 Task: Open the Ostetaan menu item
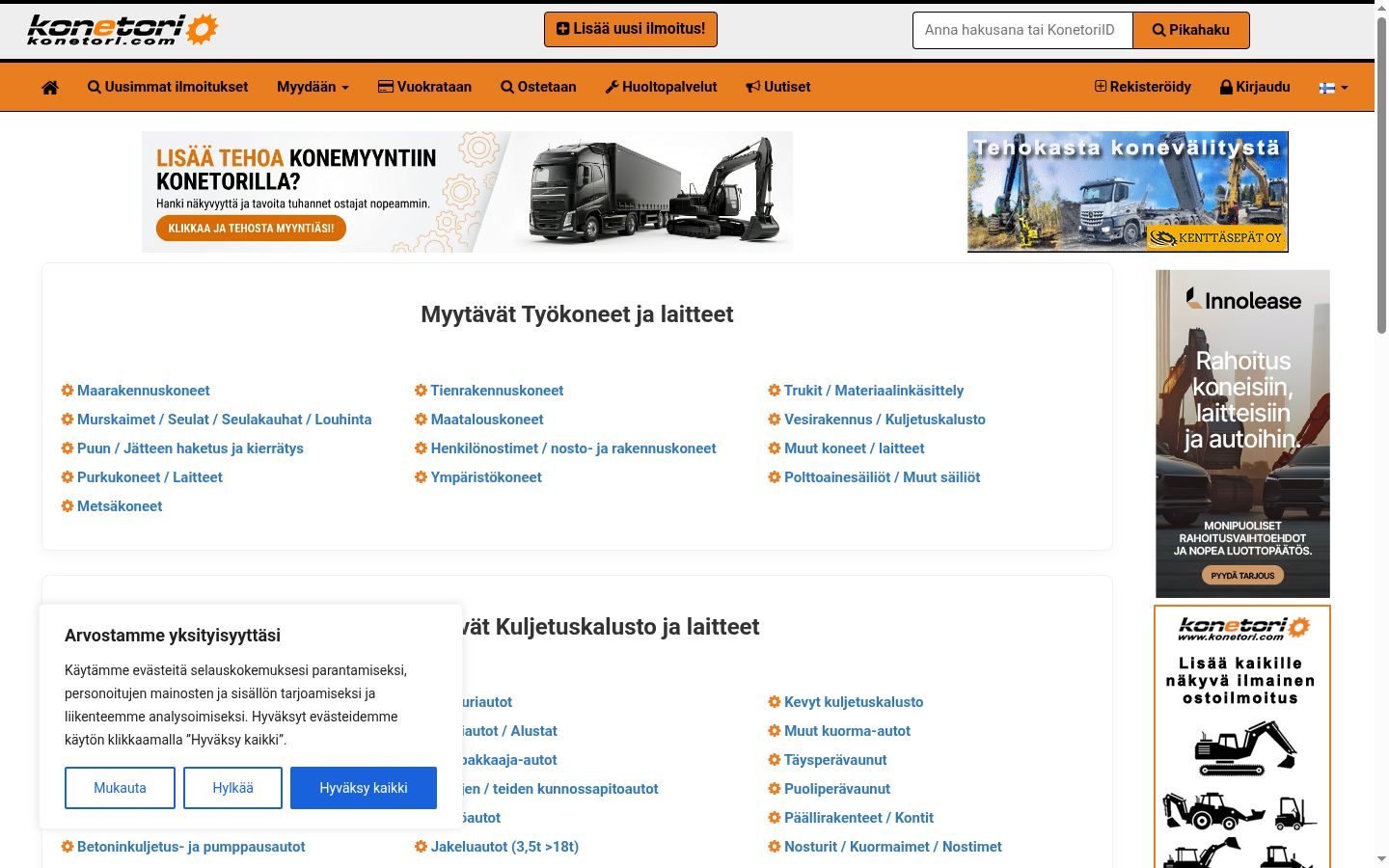click(538, 87)
